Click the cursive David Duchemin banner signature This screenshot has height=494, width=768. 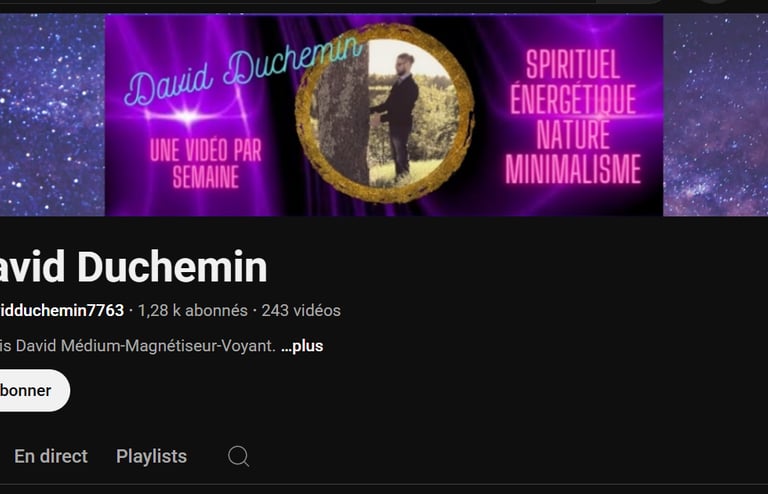[243, 70]
